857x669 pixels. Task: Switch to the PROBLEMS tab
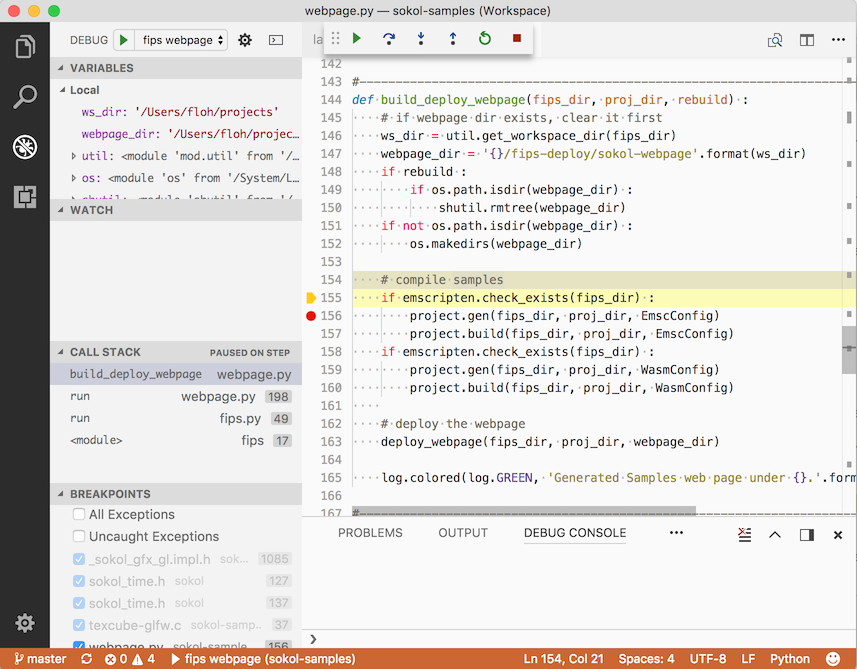[x=370, y=533]
